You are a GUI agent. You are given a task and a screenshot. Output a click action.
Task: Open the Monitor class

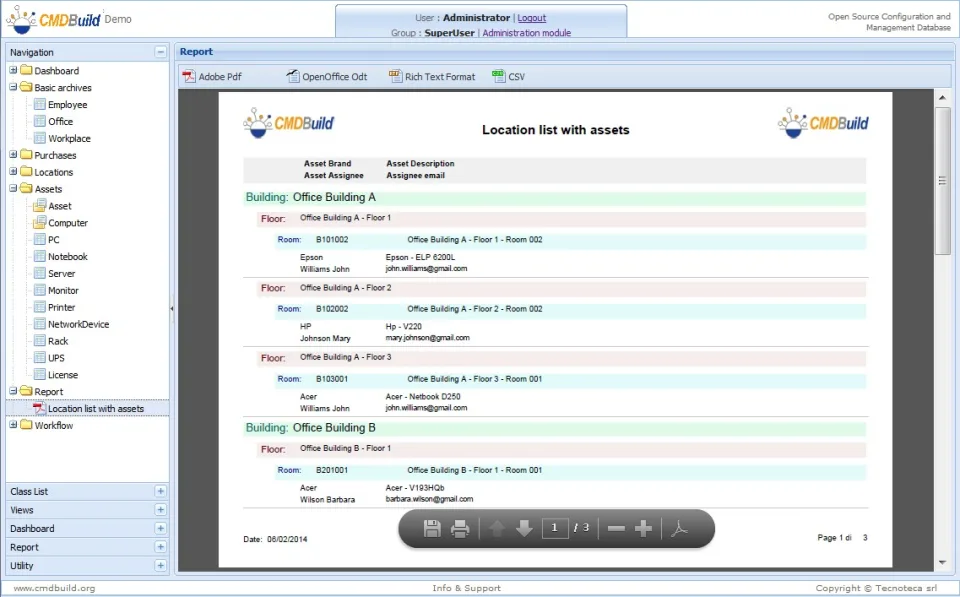[x=63, y=290]
